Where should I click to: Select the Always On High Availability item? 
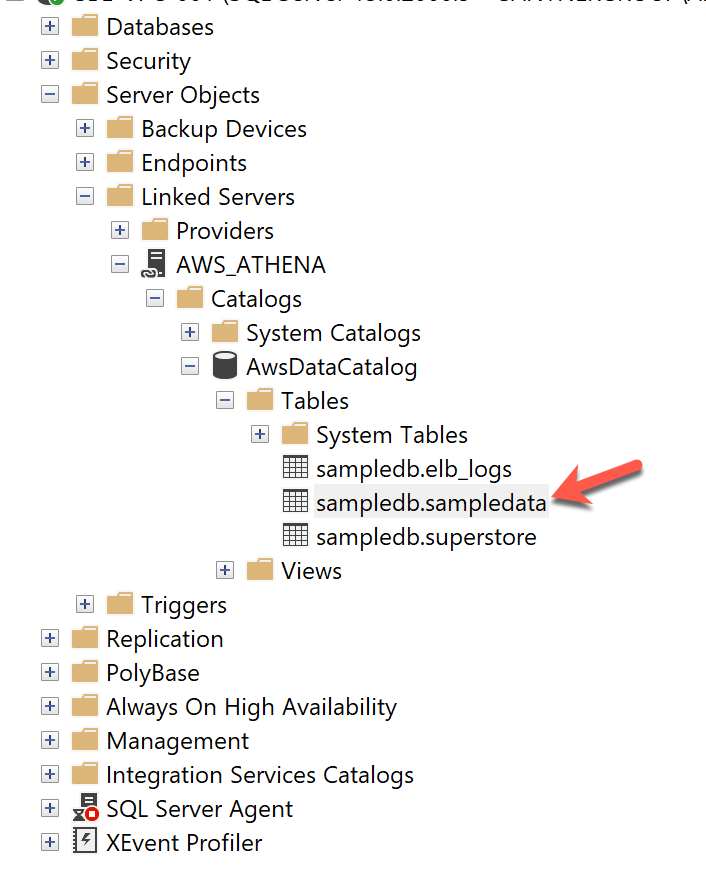251,707
